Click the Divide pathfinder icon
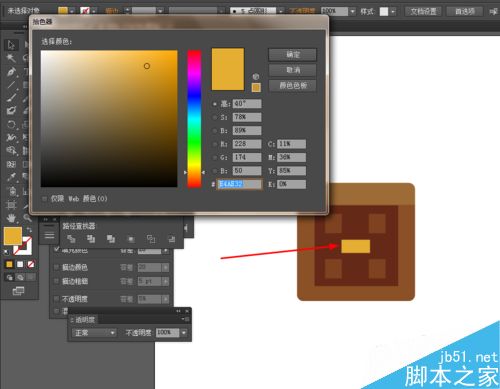Viewport: 500px width, 389px height. click(x=71, y=239)
